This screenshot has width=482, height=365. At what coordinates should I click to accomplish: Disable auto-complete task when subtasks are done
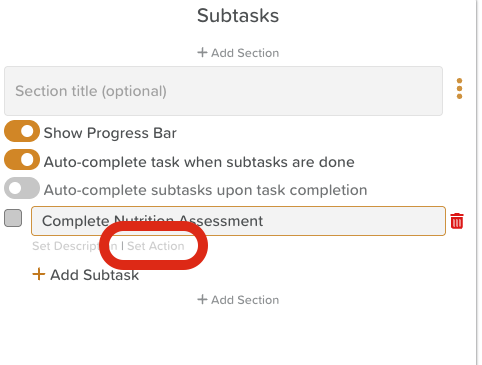[x=22, y=160]
